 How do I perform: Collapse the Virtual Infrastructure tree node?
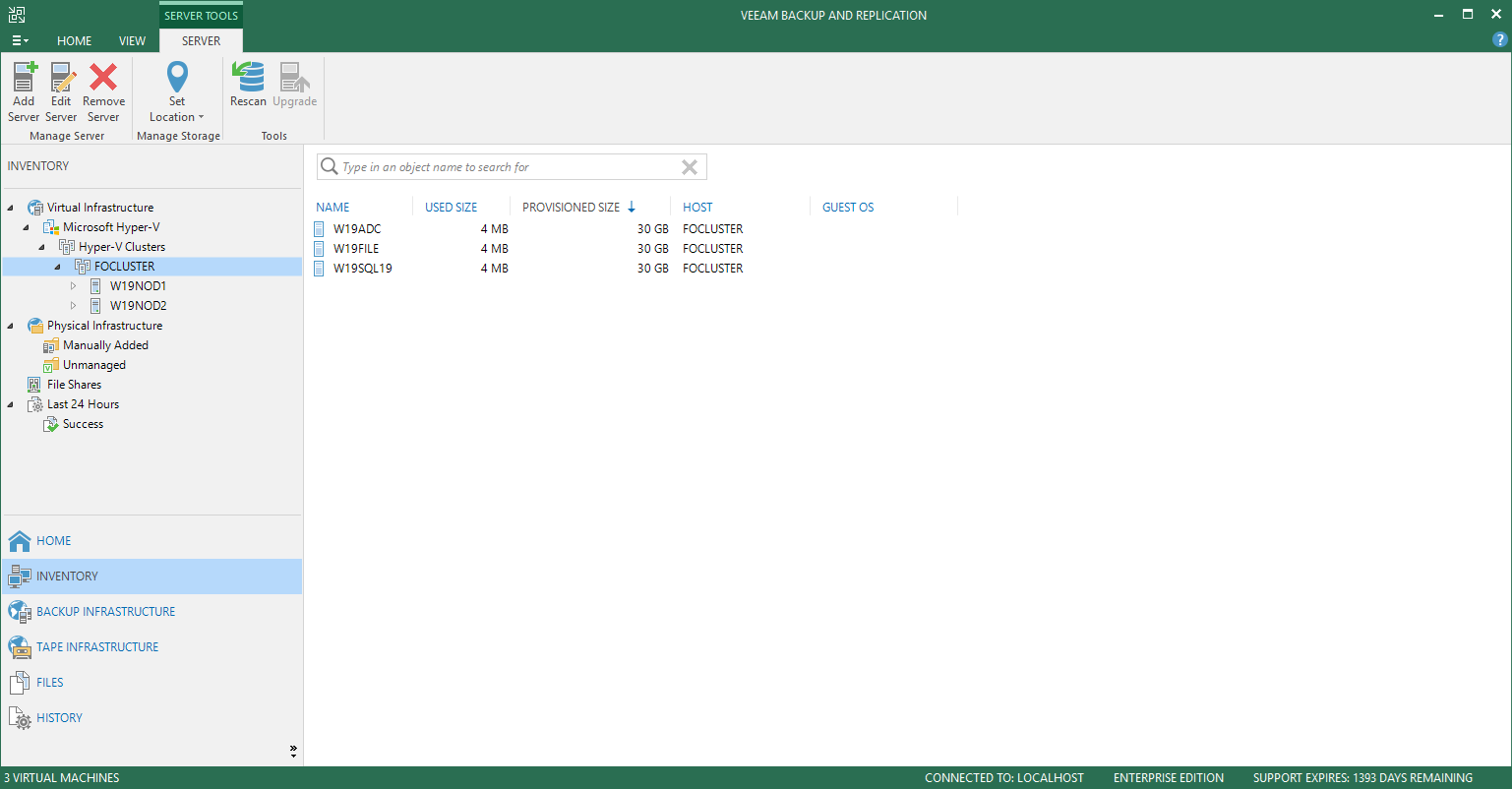(x=10, y=208)
